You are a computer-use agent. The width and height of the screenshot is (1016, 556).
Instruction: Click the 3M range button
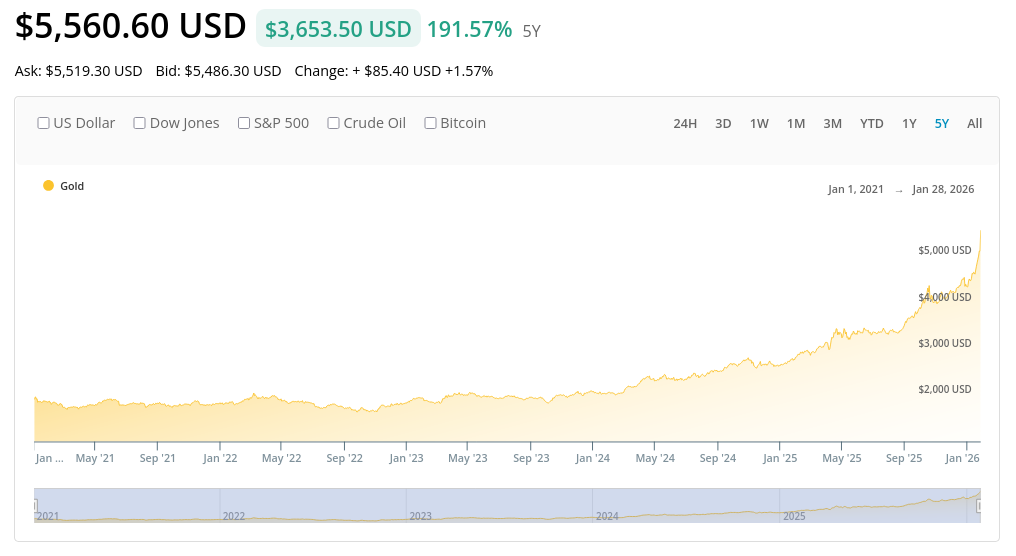[833, 124]
